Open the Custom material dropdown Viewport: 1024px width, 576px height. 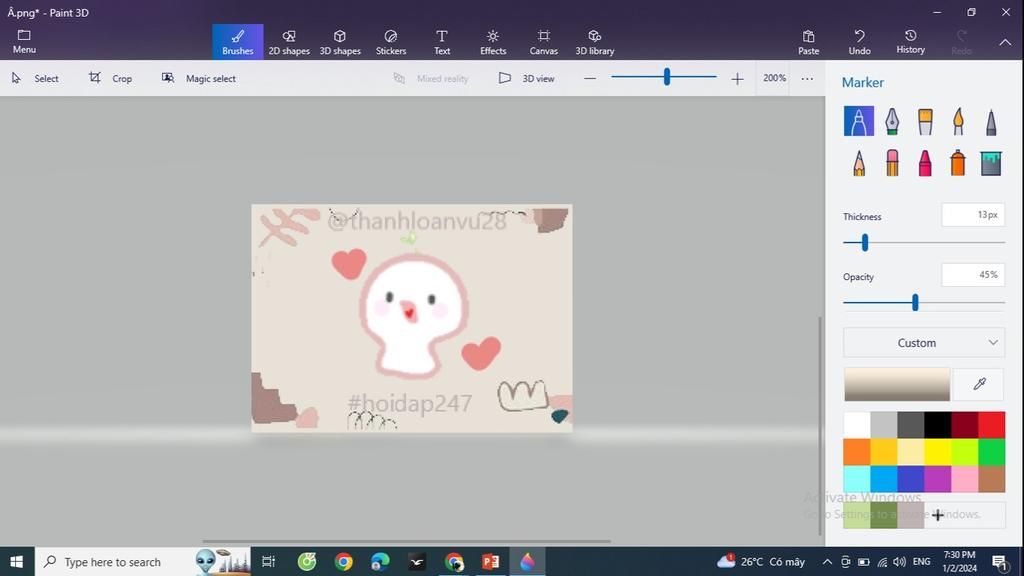pyautogui.click(x=923, y=343)
